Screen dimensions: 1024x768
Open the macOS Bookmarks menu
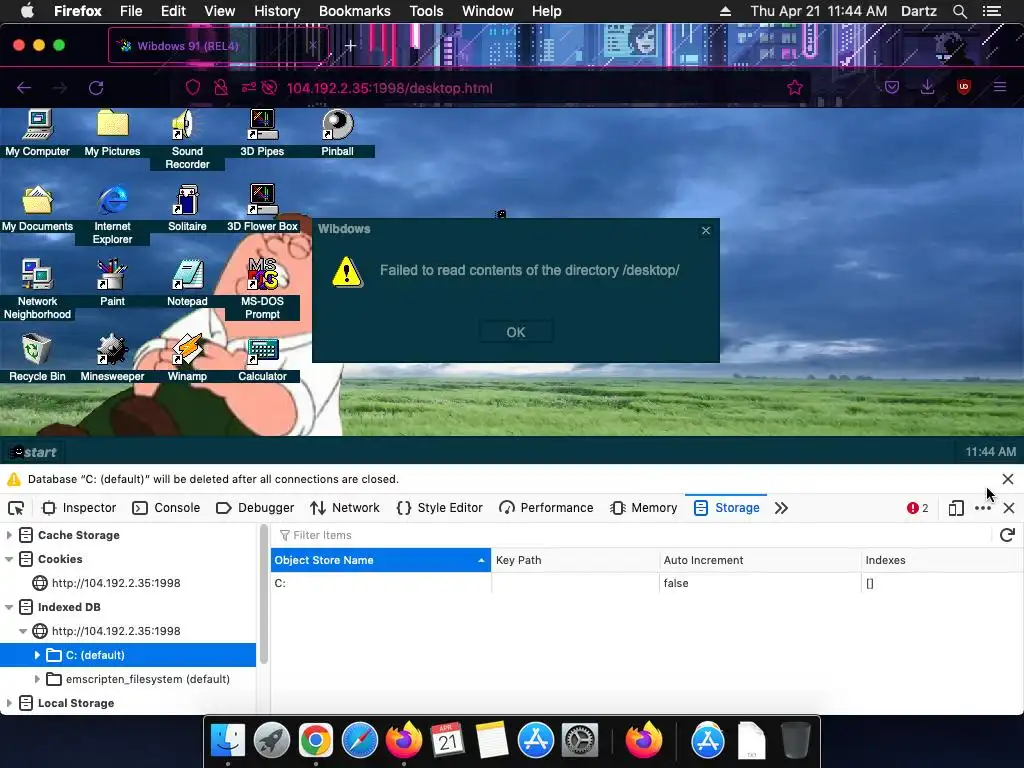tap(354, 11)
